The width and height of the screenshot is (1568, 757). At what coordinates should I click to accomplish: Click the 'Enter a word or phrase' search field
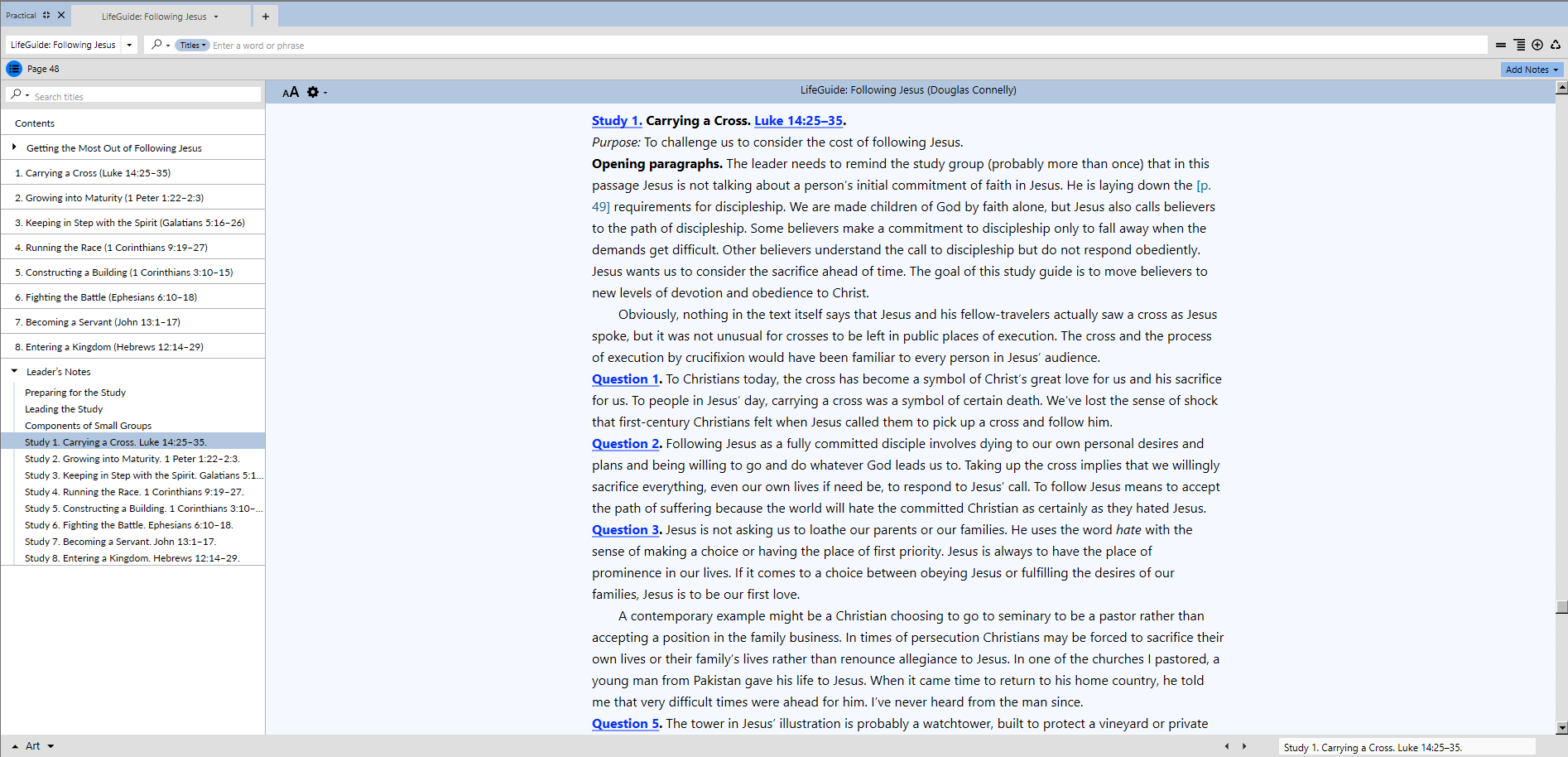[x=849, y=46]
